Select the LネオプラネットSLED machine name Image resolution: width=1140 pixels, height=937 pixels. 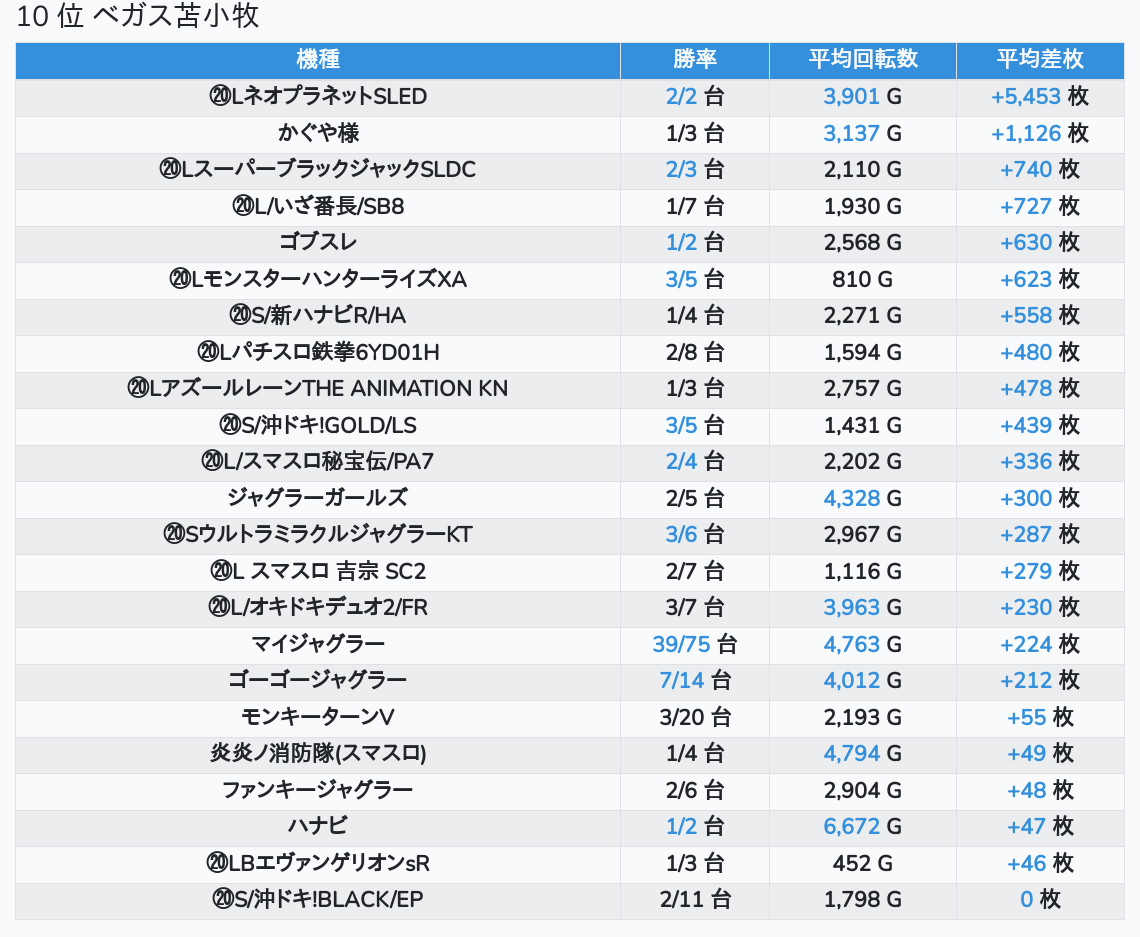point(318,97)
